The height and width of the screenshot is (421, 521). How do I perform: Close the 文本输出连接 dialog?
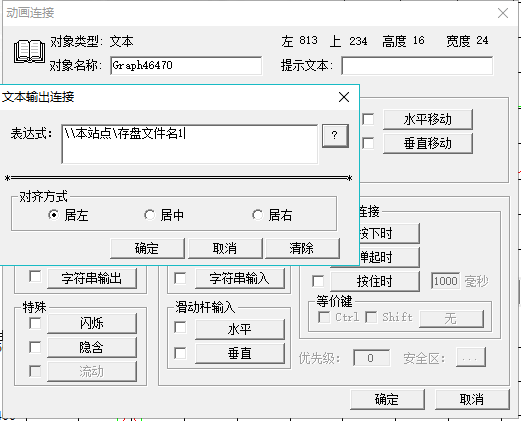point(344,97)
